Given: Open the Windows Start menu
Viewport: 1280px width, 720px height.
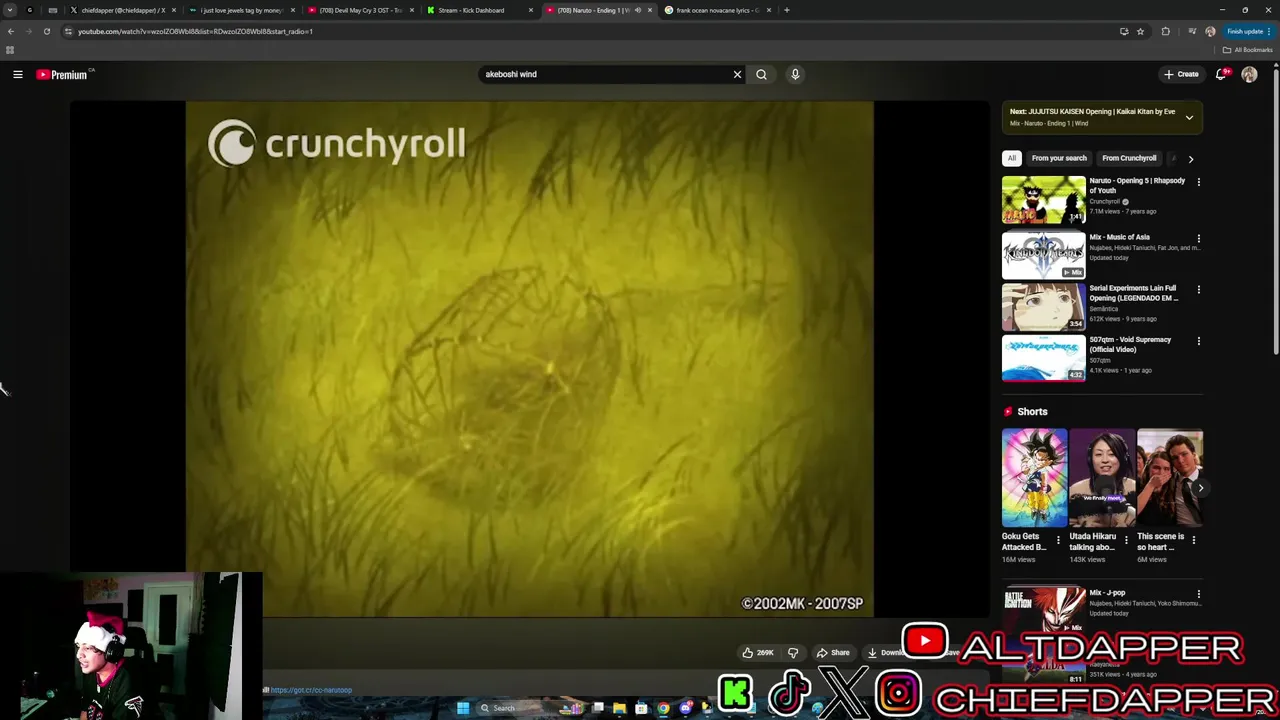Looking at the screenshot, I should point(463,708).
